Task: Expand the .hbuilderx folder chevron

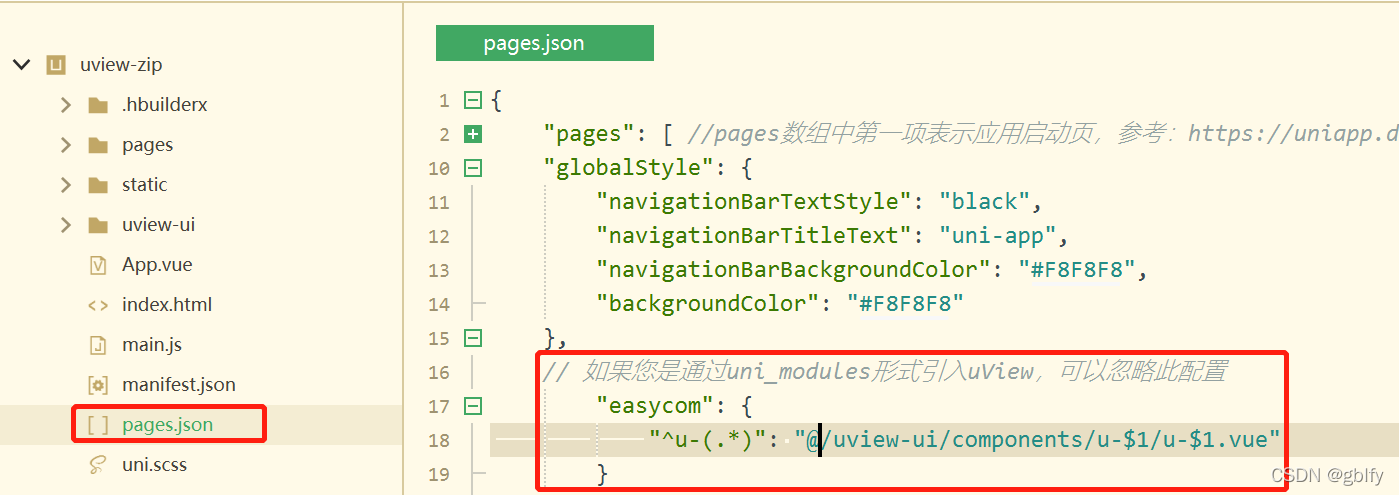Action: [66, 105]
